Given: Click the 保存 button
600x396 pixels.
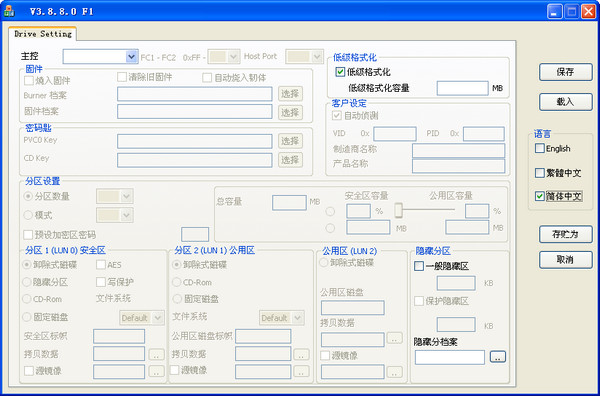Looking at the screenshot, I should click(566, 72).
